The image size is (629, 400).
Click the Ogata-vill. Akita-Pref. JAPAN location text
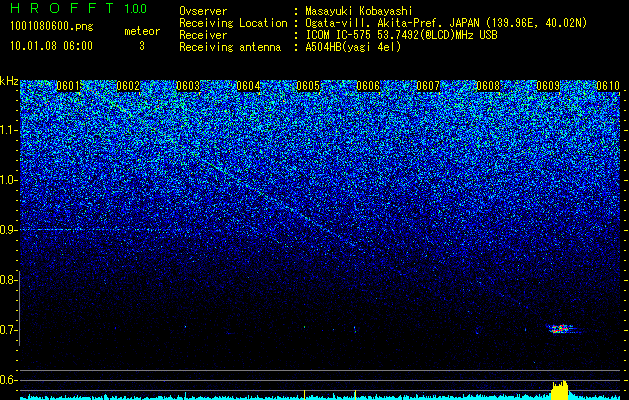pos(446,23)
